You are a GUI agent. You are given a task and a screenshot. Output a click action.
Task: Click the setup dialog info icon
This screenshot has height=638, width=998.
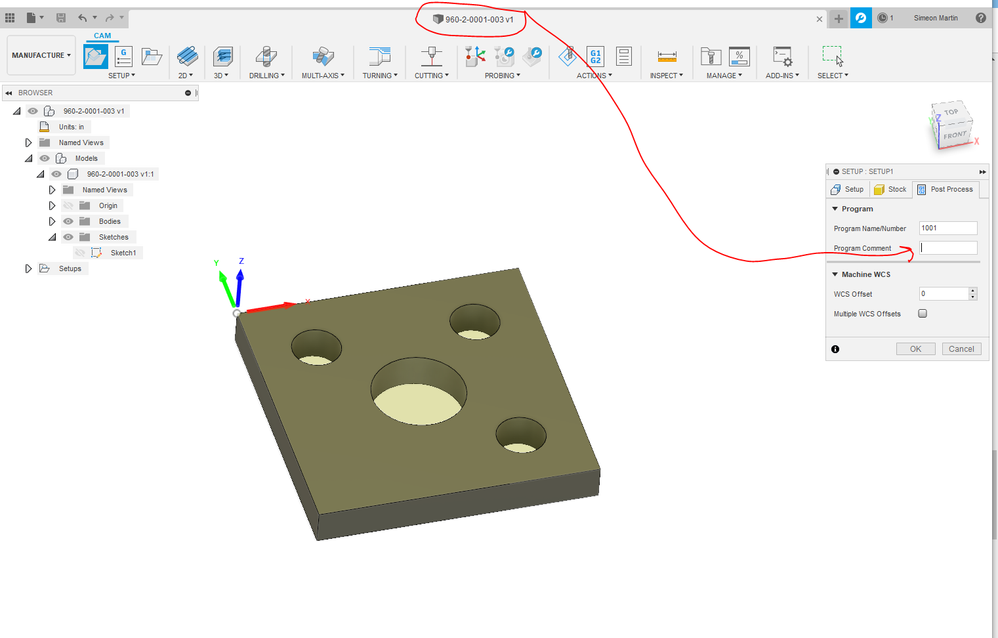tap(835, 349)
